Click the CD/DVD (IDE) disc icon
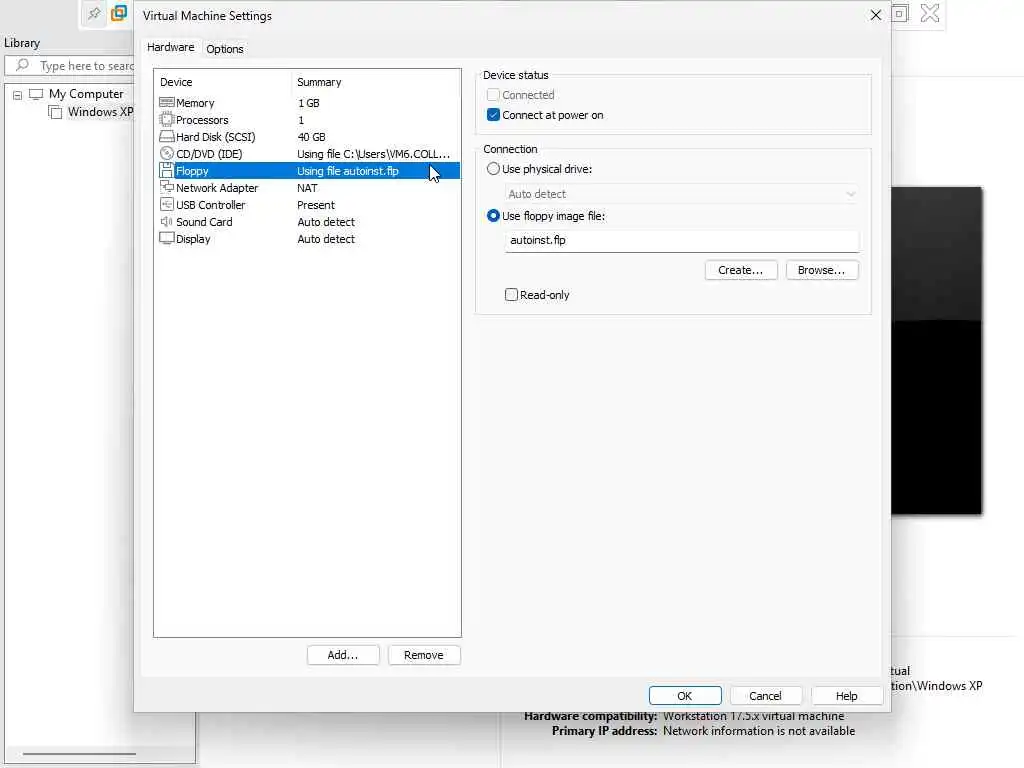1024x768 pixels. point(167,153)
